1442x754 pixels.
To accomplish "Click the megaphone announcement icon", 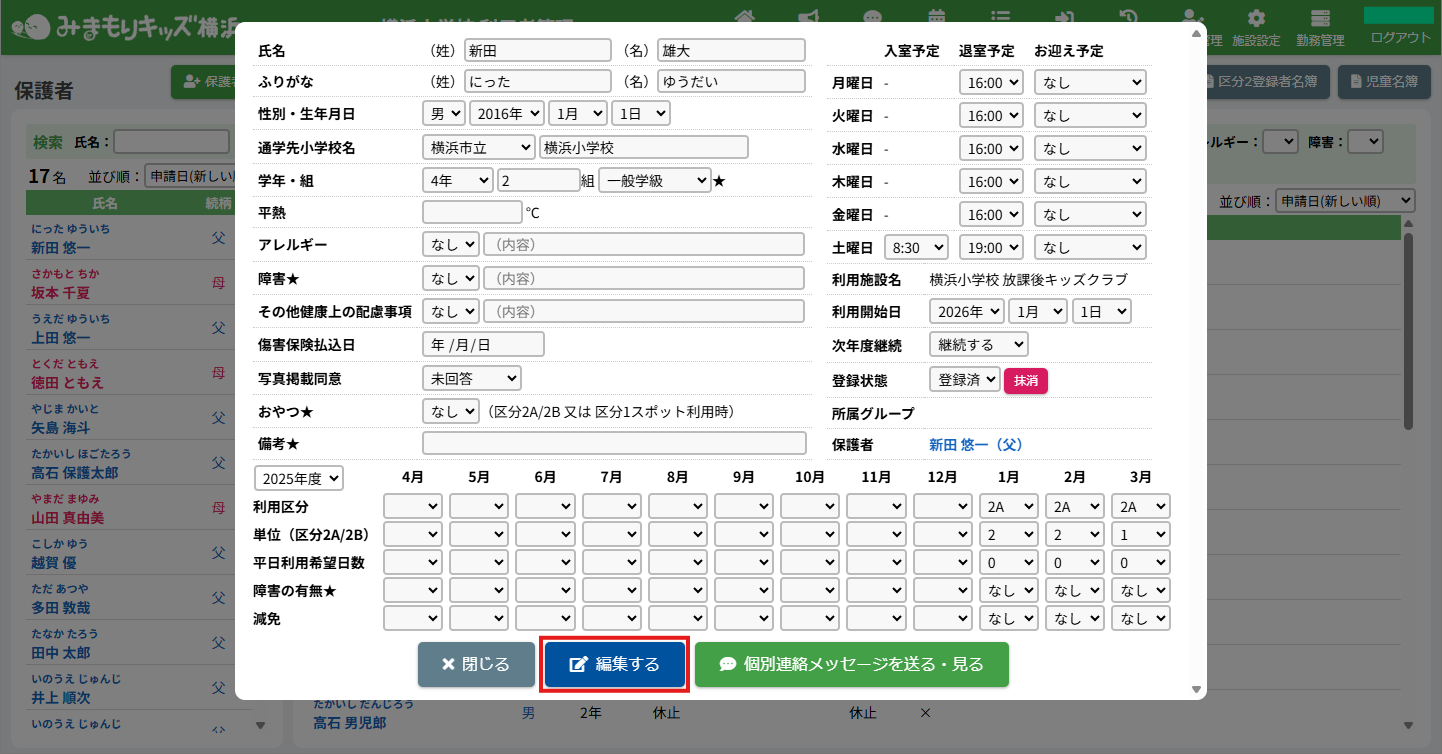I will coord(808,17).
